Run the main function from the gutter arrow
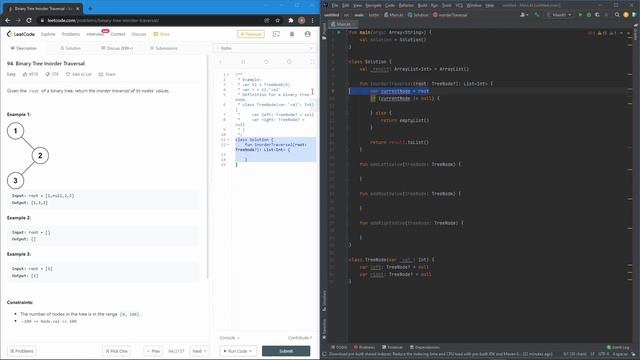 [339, 32]
